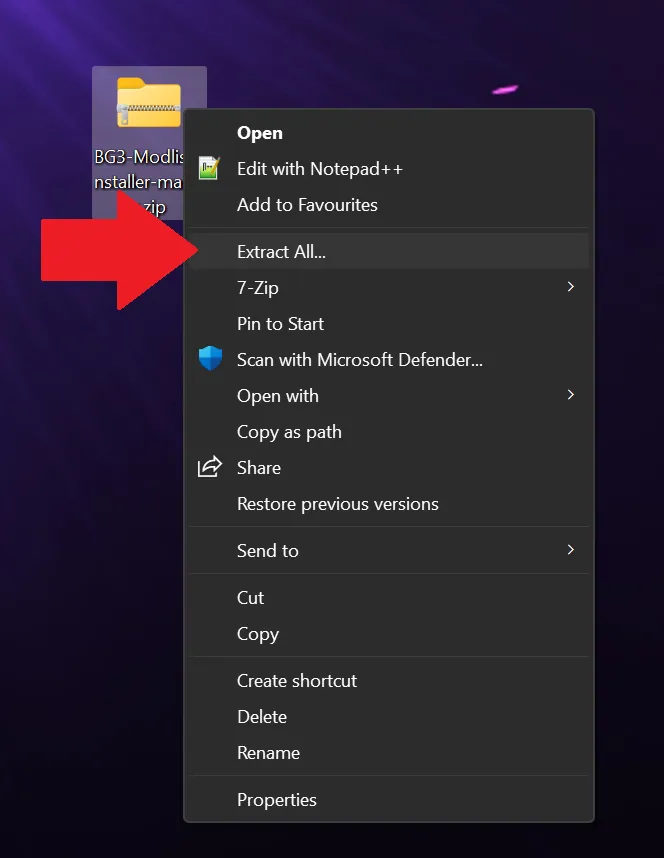This screenshot has width=664, height=858.
Task: Open the 7-Zip menu entry
Action: (389, 287)
